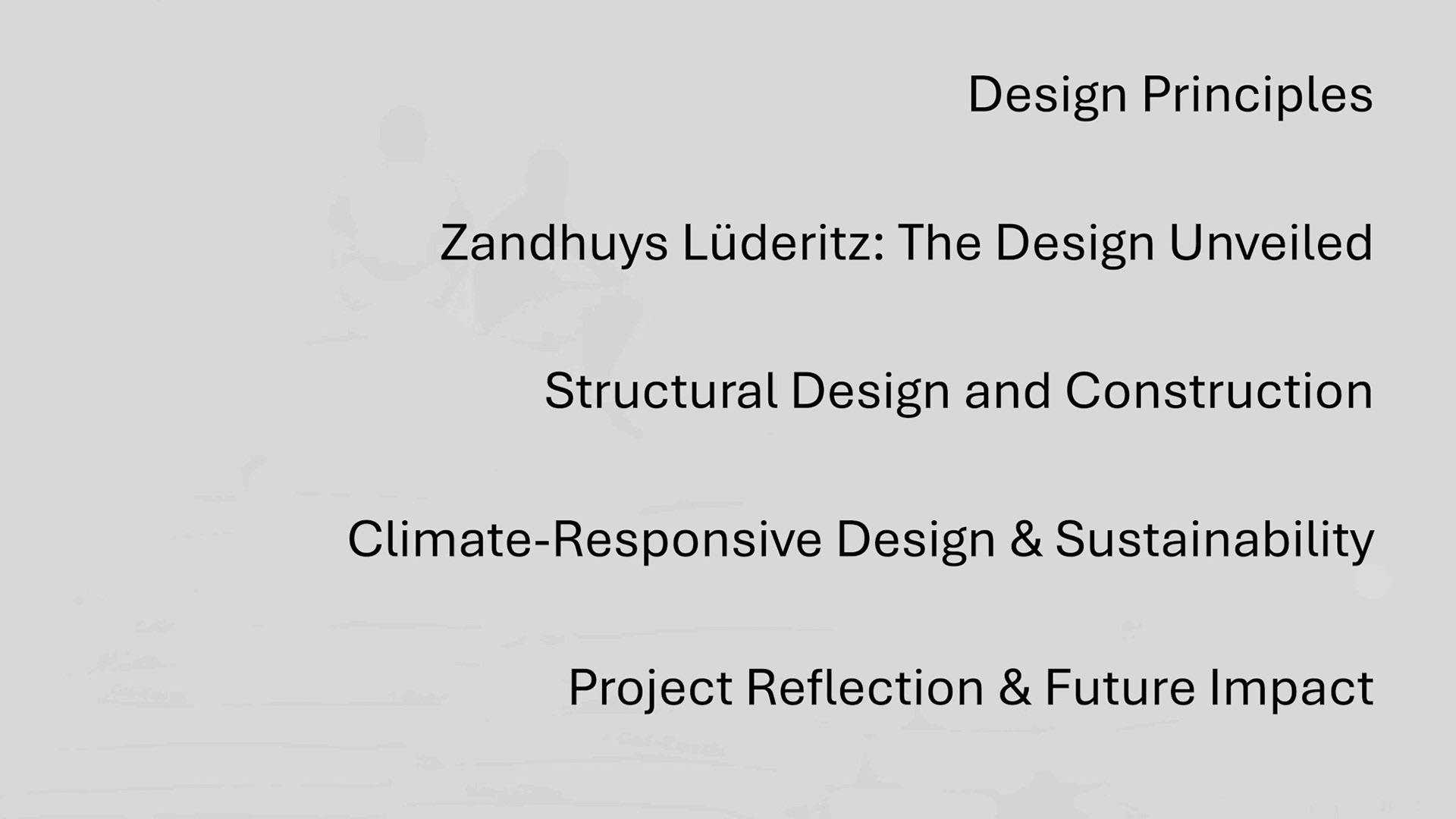Click the ampersand before "Sustainability"
Image resolution: width=1456 pixels, height=819 pixels.
[1025, 540]
